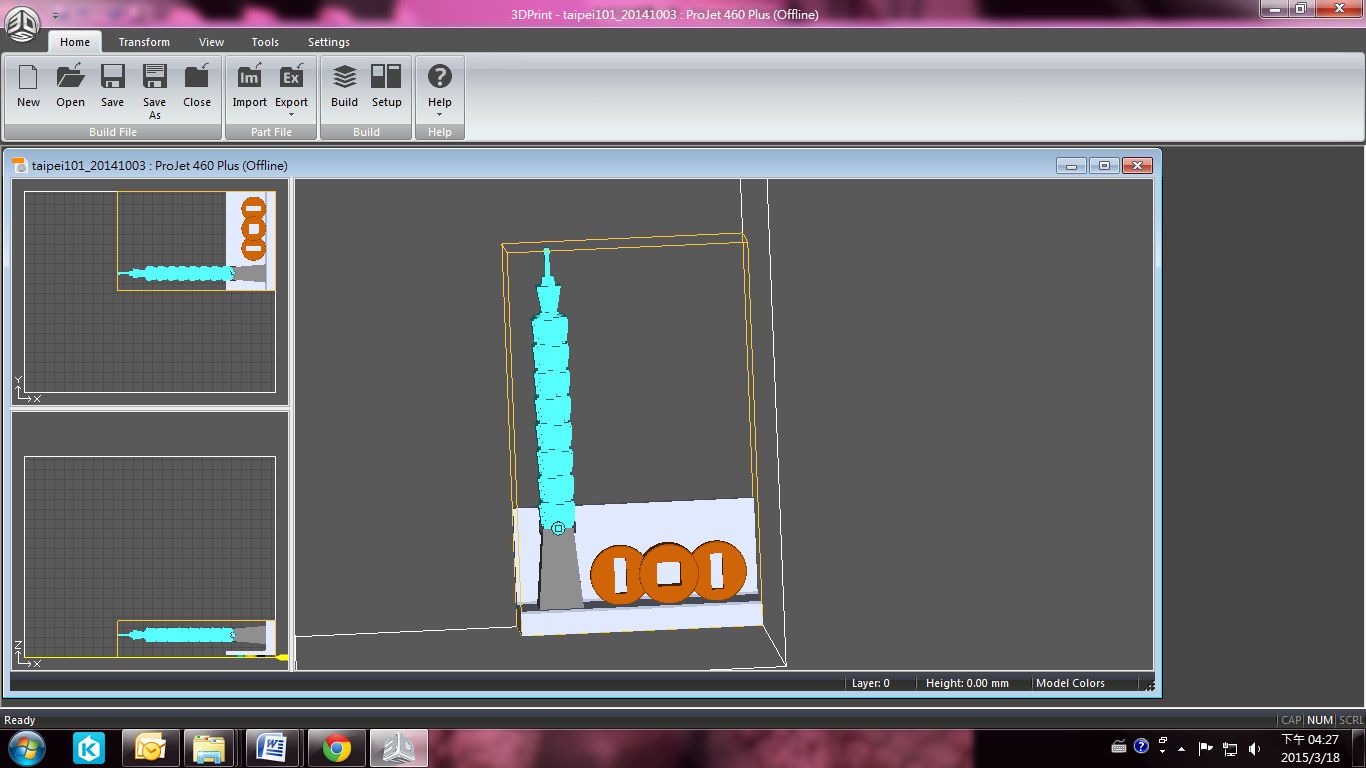Start the Build
Screen dimensions: 1366x768
[344, 86]
